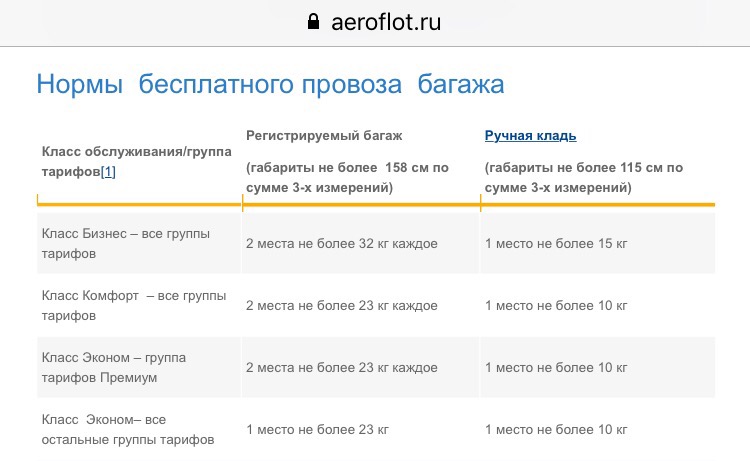750x461 pixels.
Task: Click the "Нормы бесплатного провоза багажа" heading
Action: 270,83
